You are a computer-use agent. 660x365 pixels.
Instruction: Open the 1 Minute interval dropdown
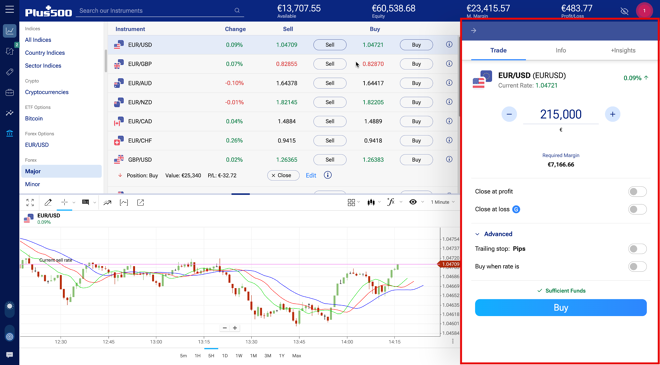pos(442,202)
